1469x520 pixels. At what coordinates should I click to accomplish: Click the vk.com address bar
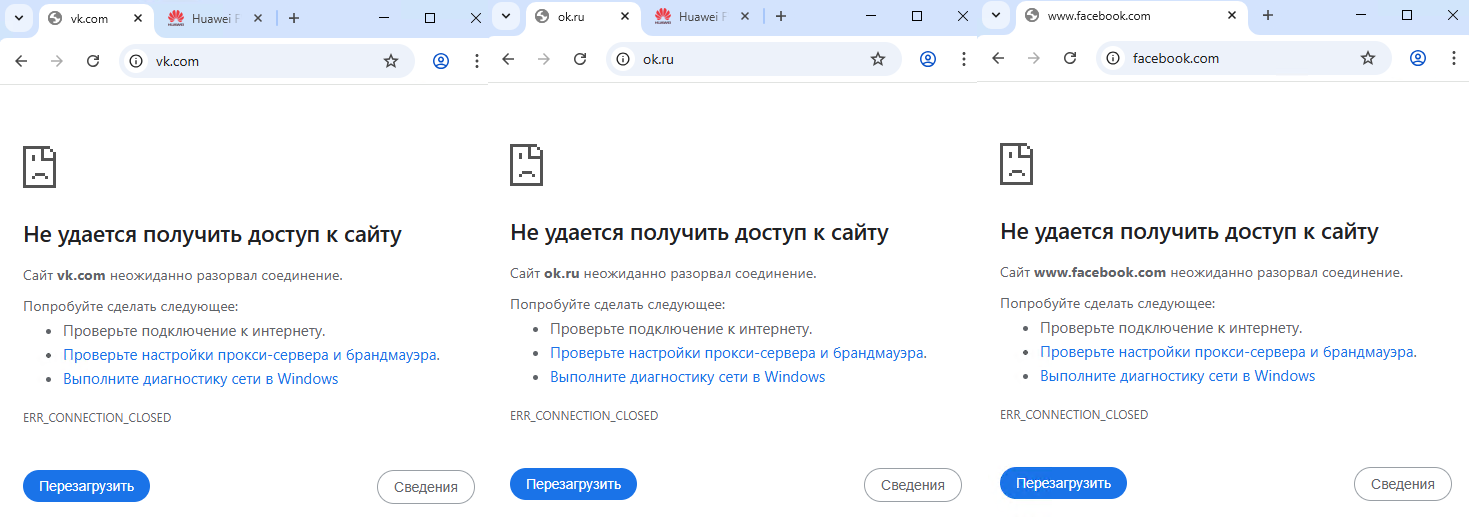[x=265, y=61]
